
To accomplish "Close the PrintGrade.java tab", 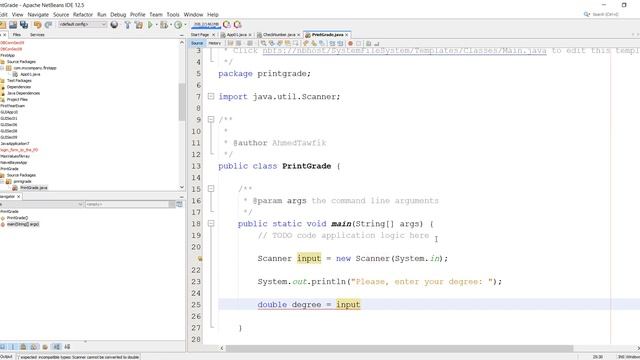I will [347, 35].
